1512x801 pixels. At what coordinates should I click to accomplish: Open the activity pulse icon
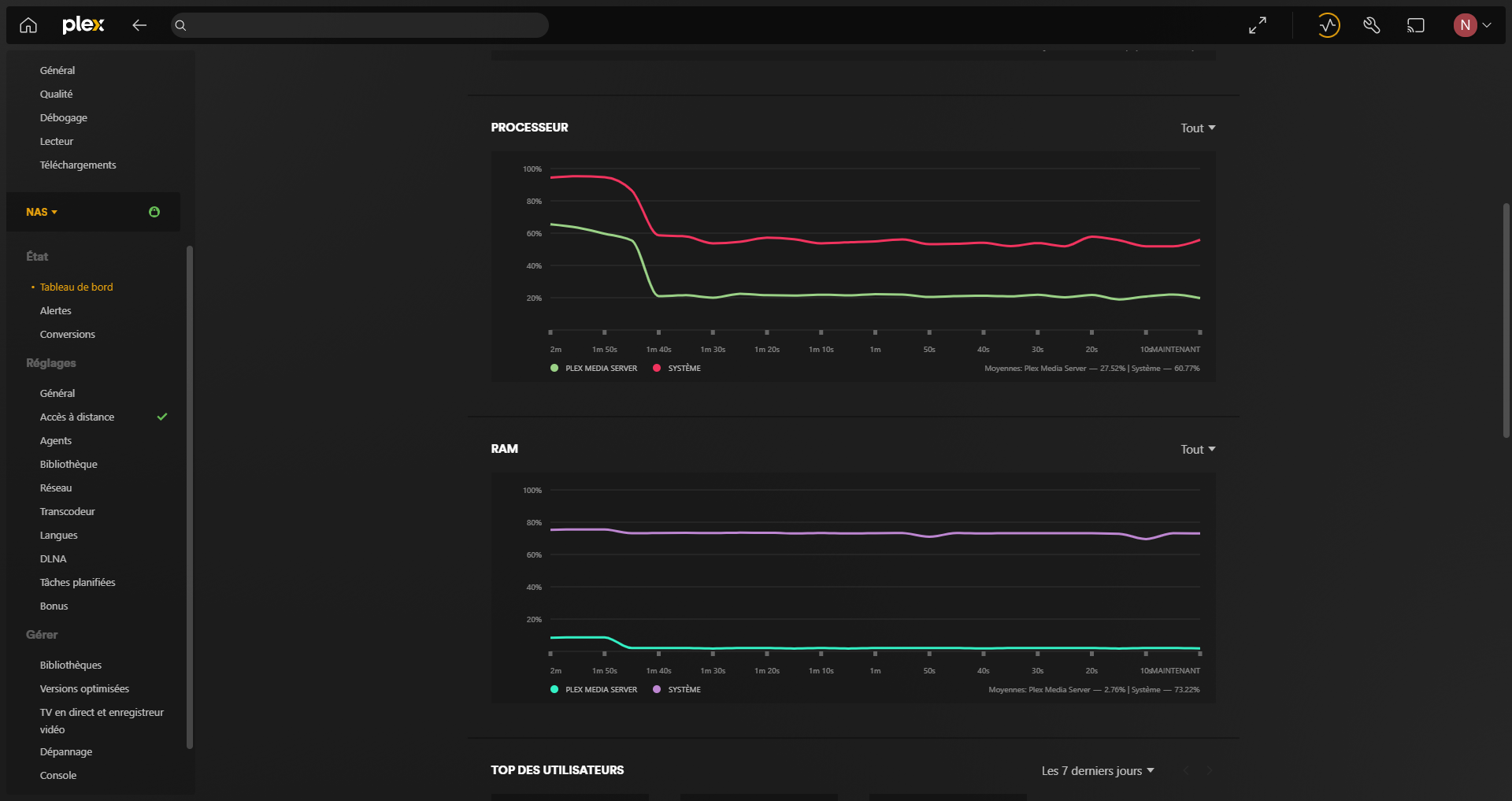point(1329,25)
